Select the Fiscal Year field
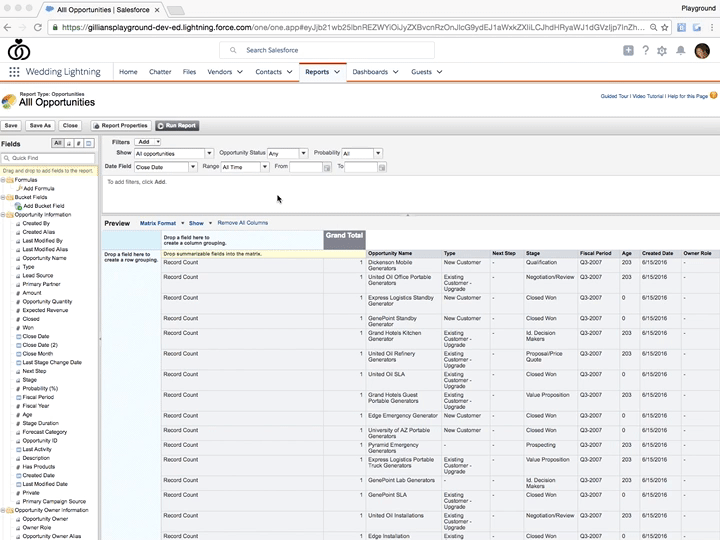Viewport: 720px width, 540px height. pos(35,406)
